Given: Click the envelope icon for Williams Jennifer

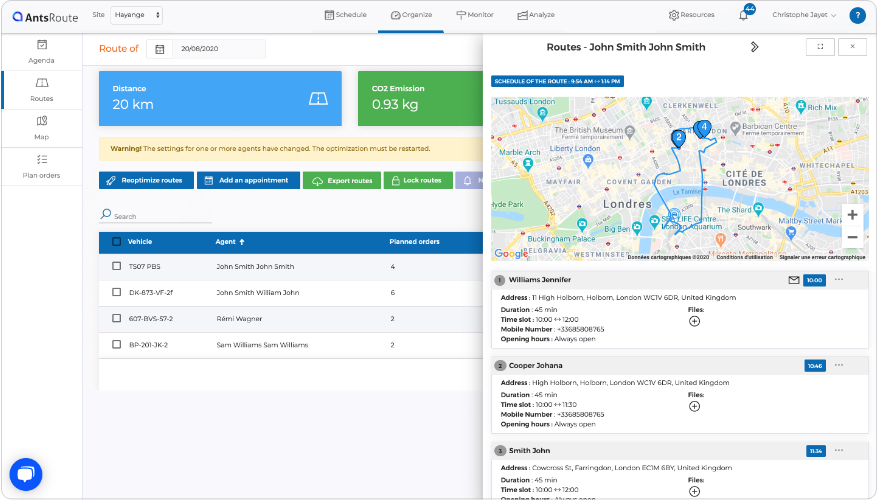Looking at the screenshot, I should [x=794, y=280].
